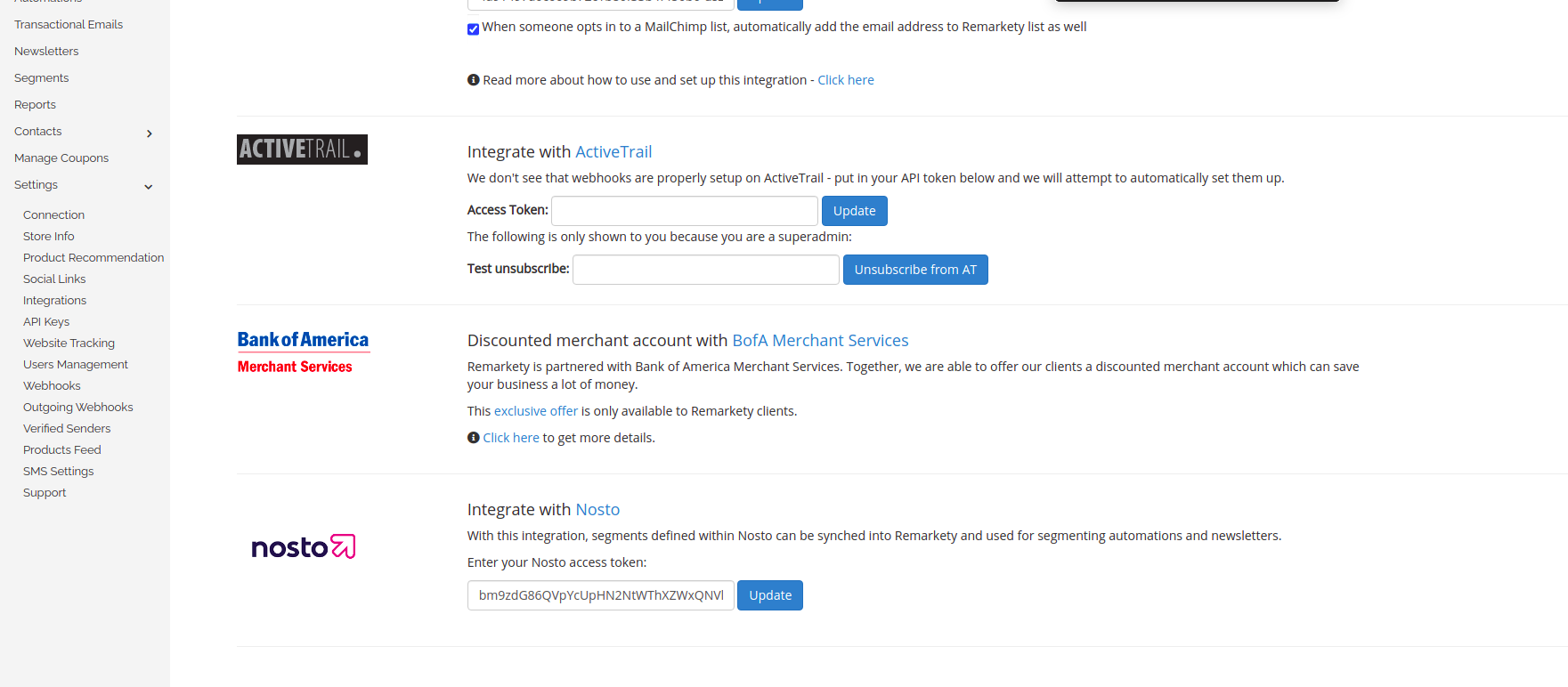Open Connection settings
Image resolution: width=1568 pixels, height=687 pixels.
click(x=53, y=215)
